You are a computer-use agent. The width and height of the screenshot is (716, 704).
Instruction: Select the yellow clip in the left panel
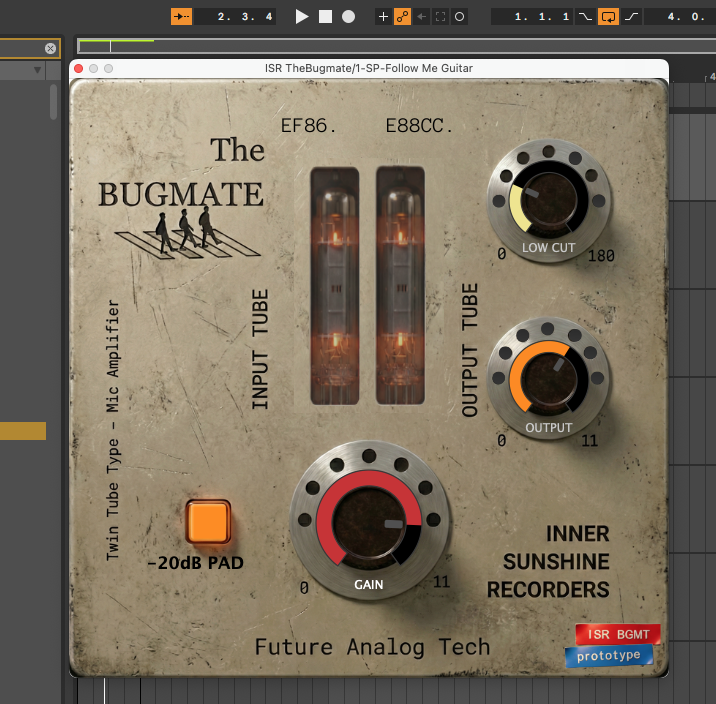click(x=23, y=431)
